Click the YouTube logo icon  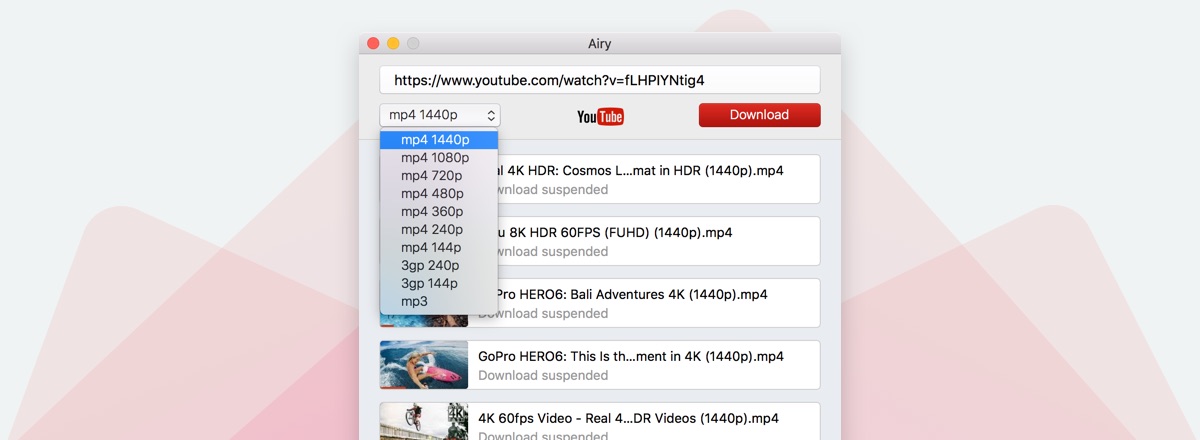point(600,117)
